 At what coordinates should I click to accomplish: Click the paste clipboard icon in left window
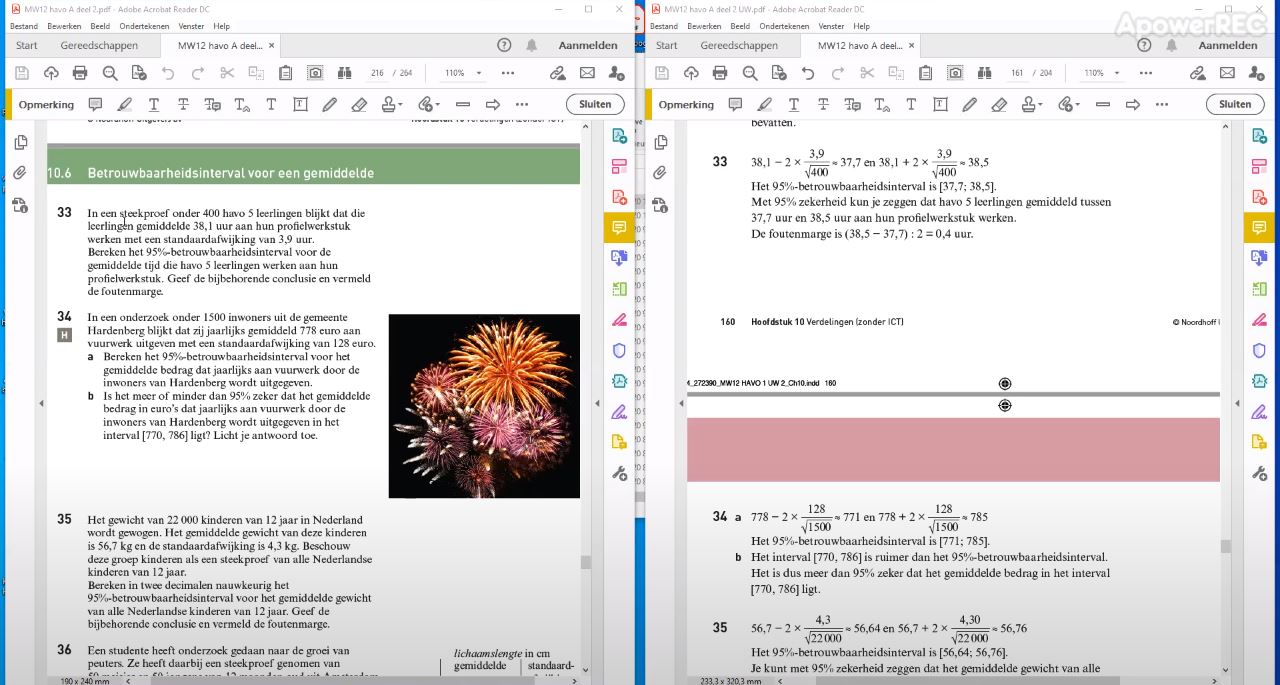[x=285, y=73]
